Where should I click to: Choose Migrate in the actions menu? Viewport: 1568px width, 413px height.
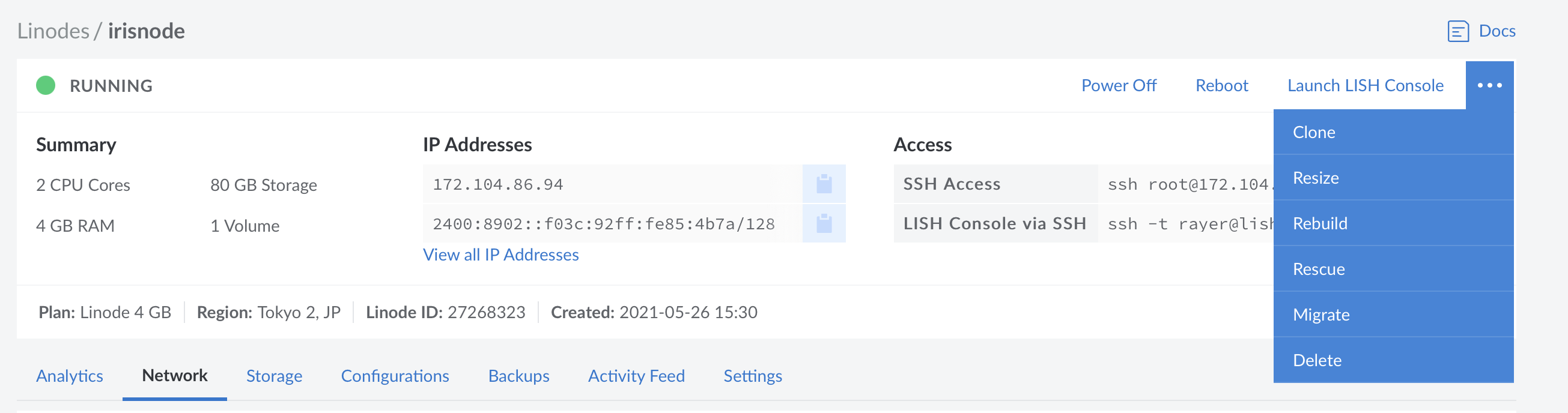click(1393, 315)
